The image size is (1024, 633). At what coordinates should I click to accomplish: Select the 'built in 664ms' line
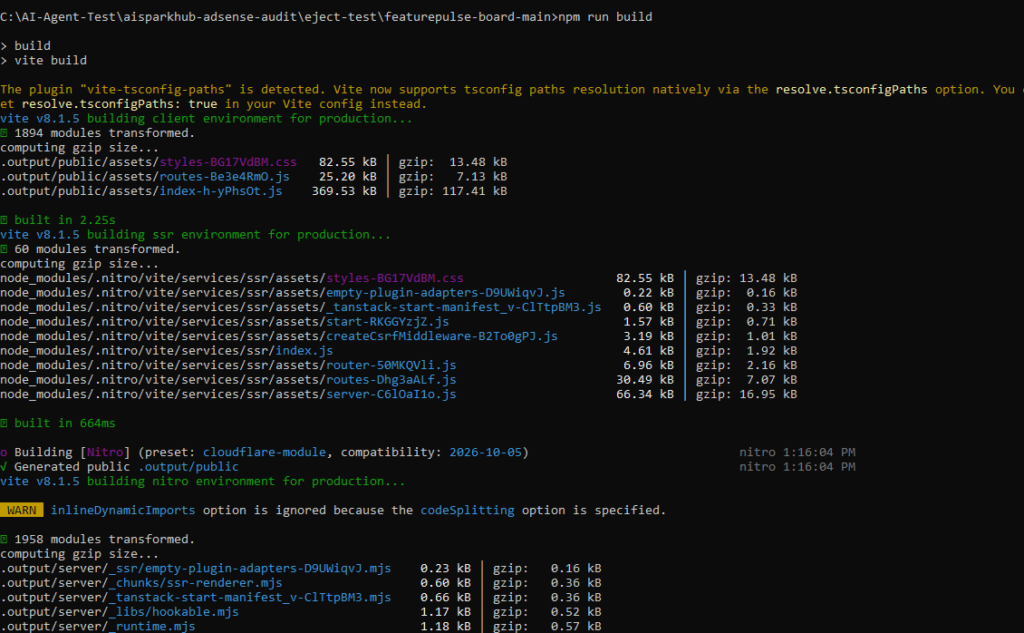coord(57,423)
